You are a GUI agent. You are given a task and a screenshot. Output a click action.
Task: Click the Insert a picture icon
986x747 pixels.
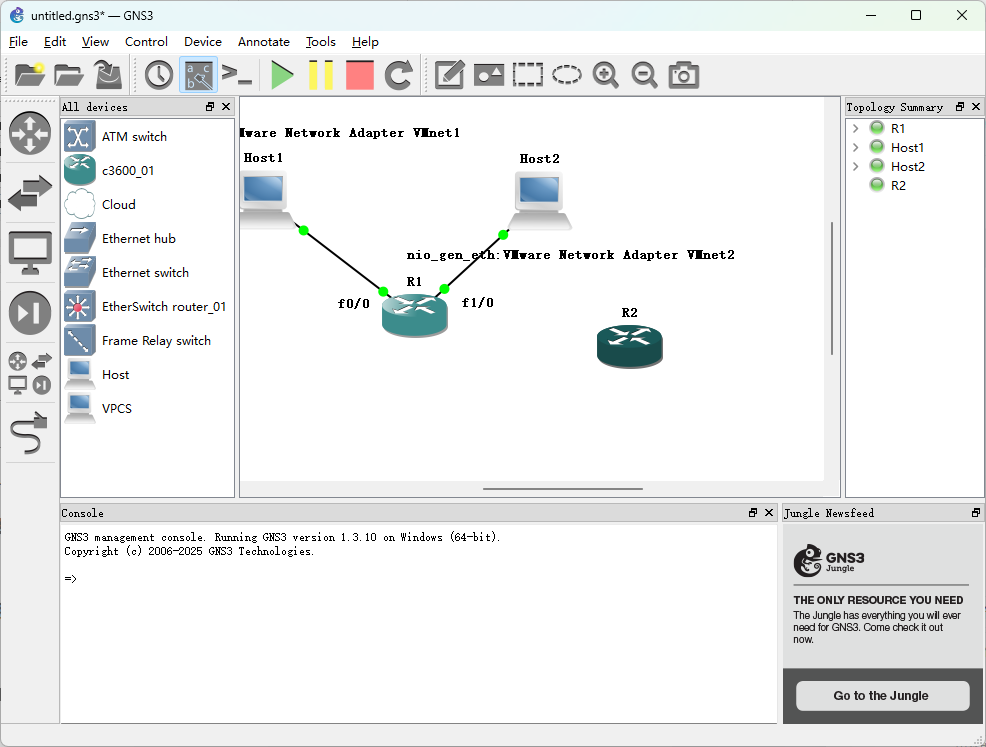(489, 75)
